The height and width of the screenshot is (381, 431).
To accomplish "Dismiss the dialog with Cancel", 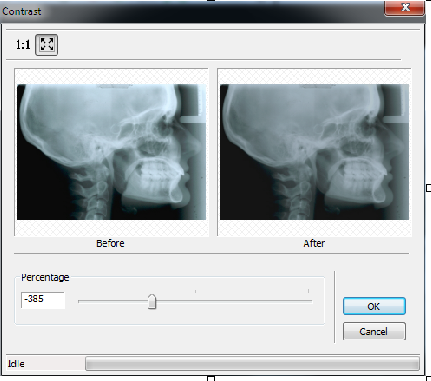I will pos(374,331).
